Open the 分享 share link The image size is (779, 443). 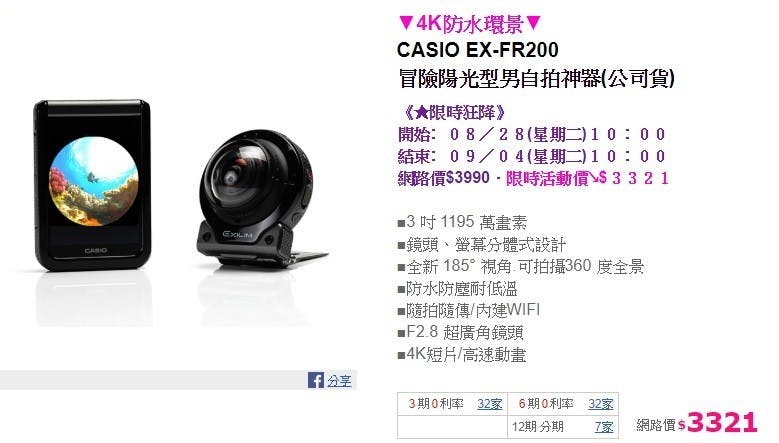click(339, 381)
